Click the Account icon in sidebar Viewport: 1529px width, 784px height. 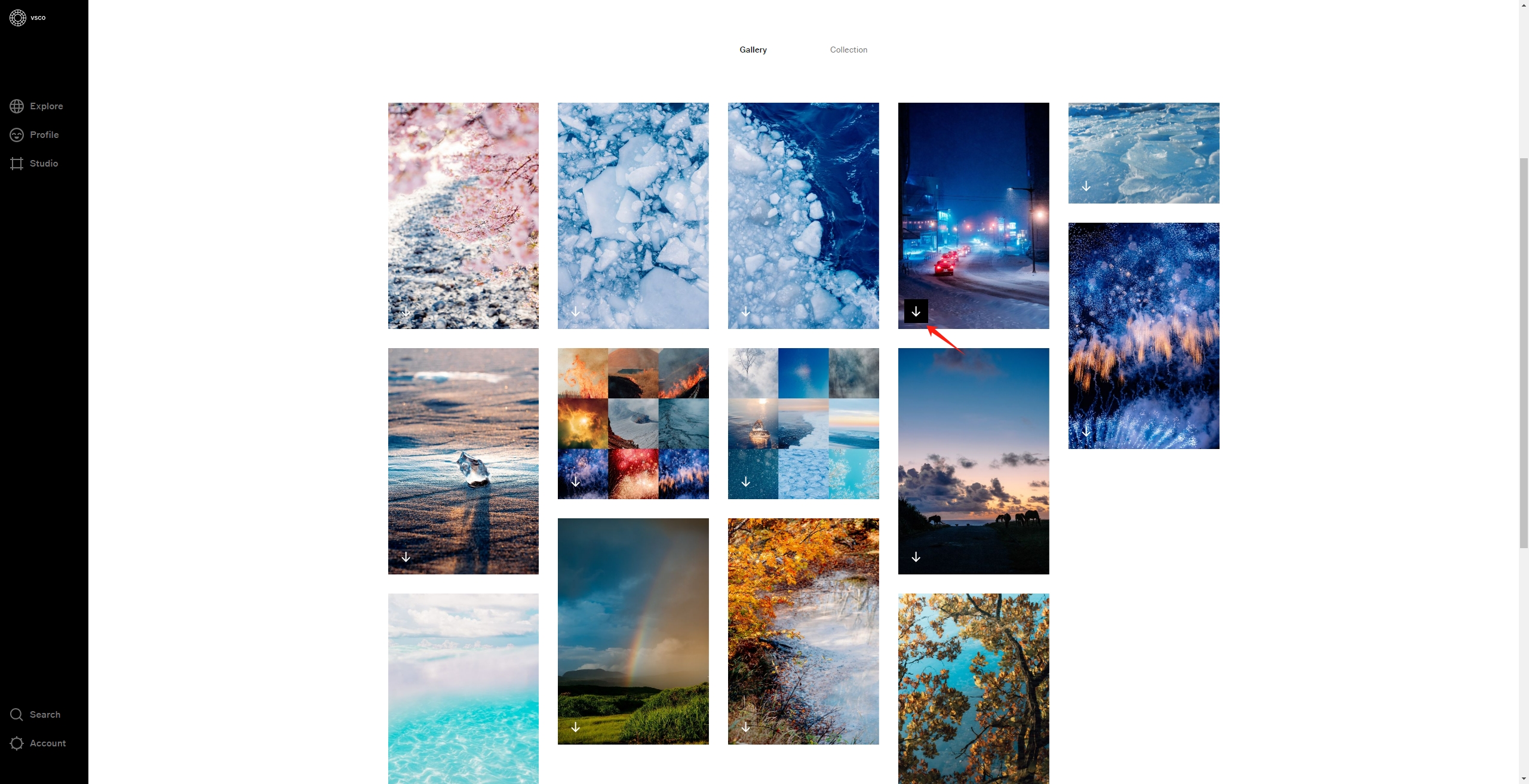[x=16, y=743]
